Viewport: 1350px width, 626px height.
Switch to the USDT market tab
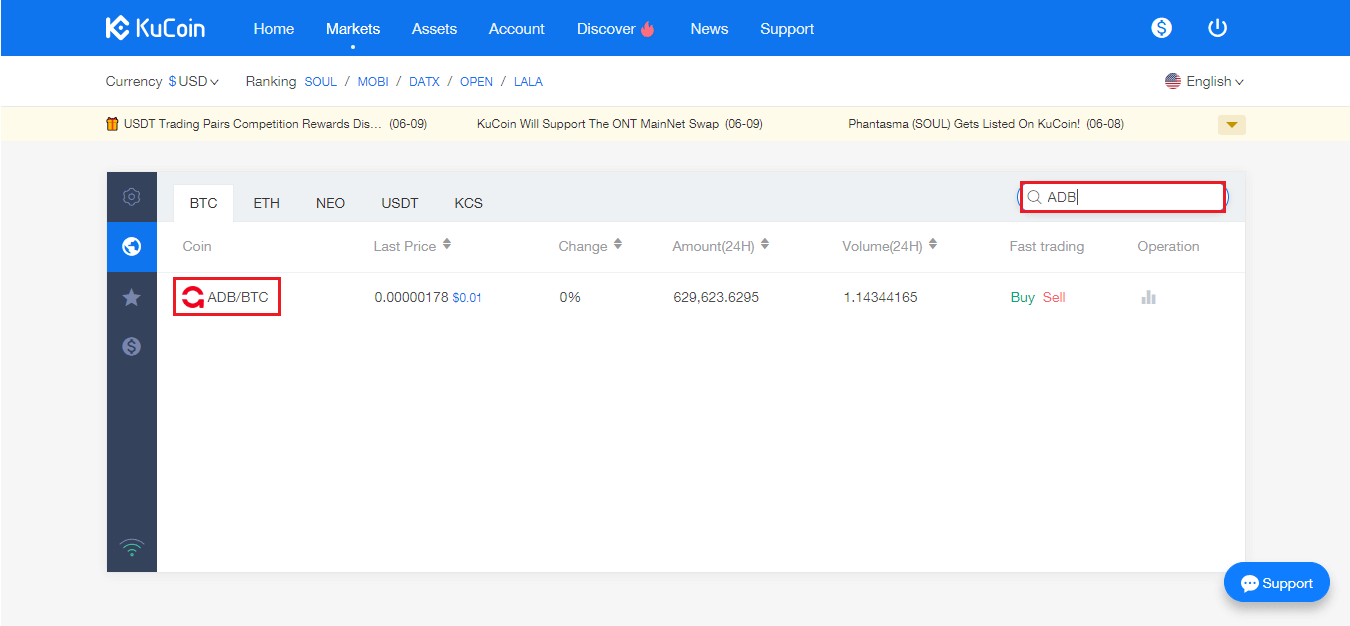point(400,203)
